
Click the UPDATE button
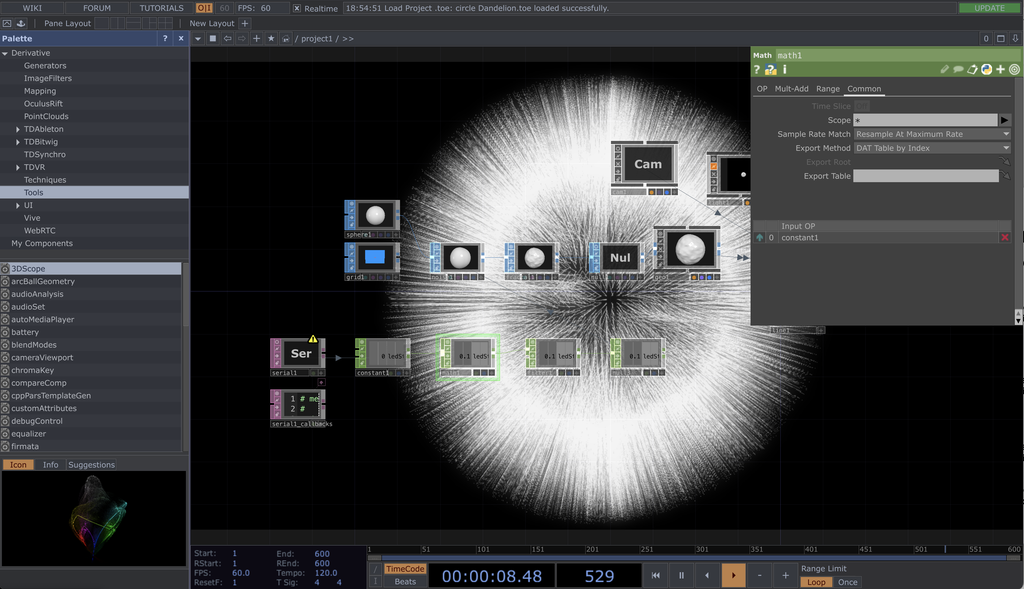pos(989,8)
